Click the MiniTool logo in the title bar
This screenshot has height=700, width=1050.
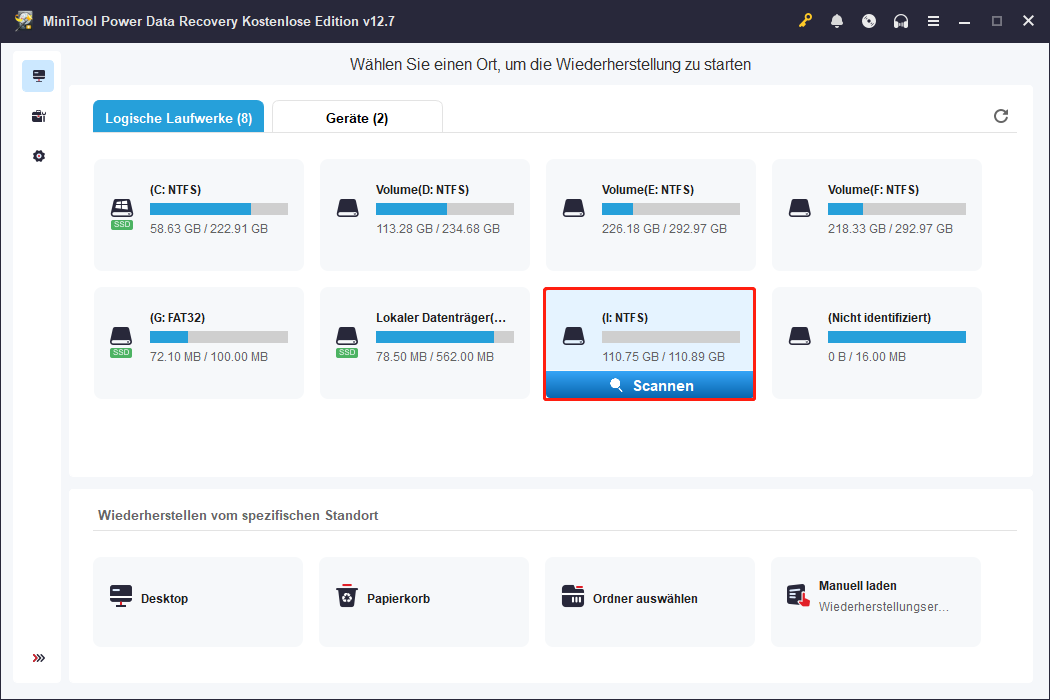[22, 20]
